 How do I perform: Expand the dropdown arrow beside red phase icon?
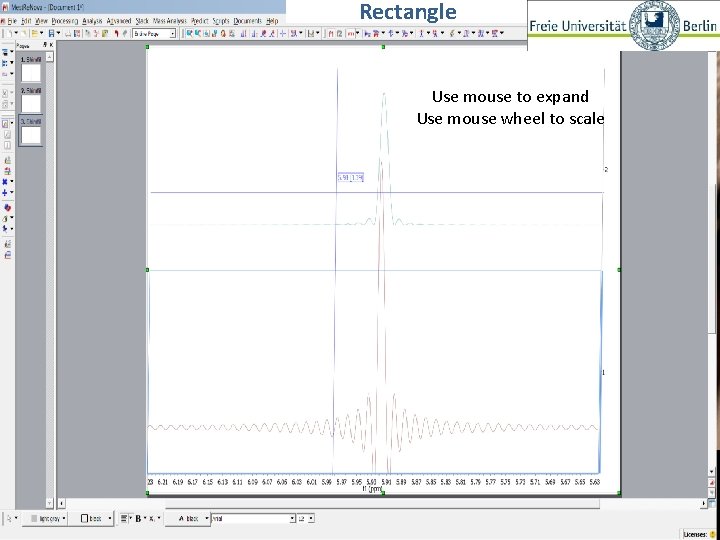pos(358,34)
